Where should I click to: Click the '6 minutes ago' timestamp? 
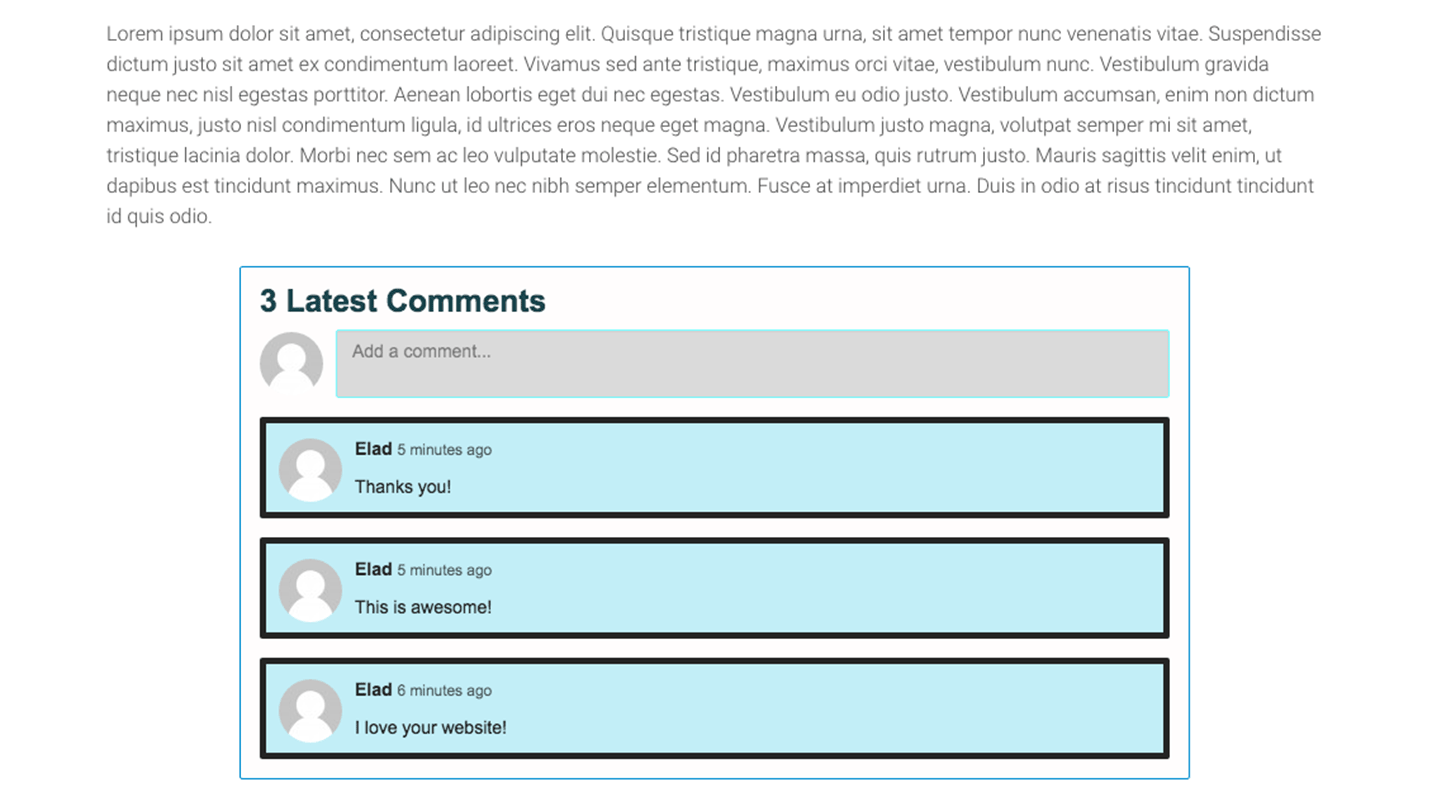point(444,690)
